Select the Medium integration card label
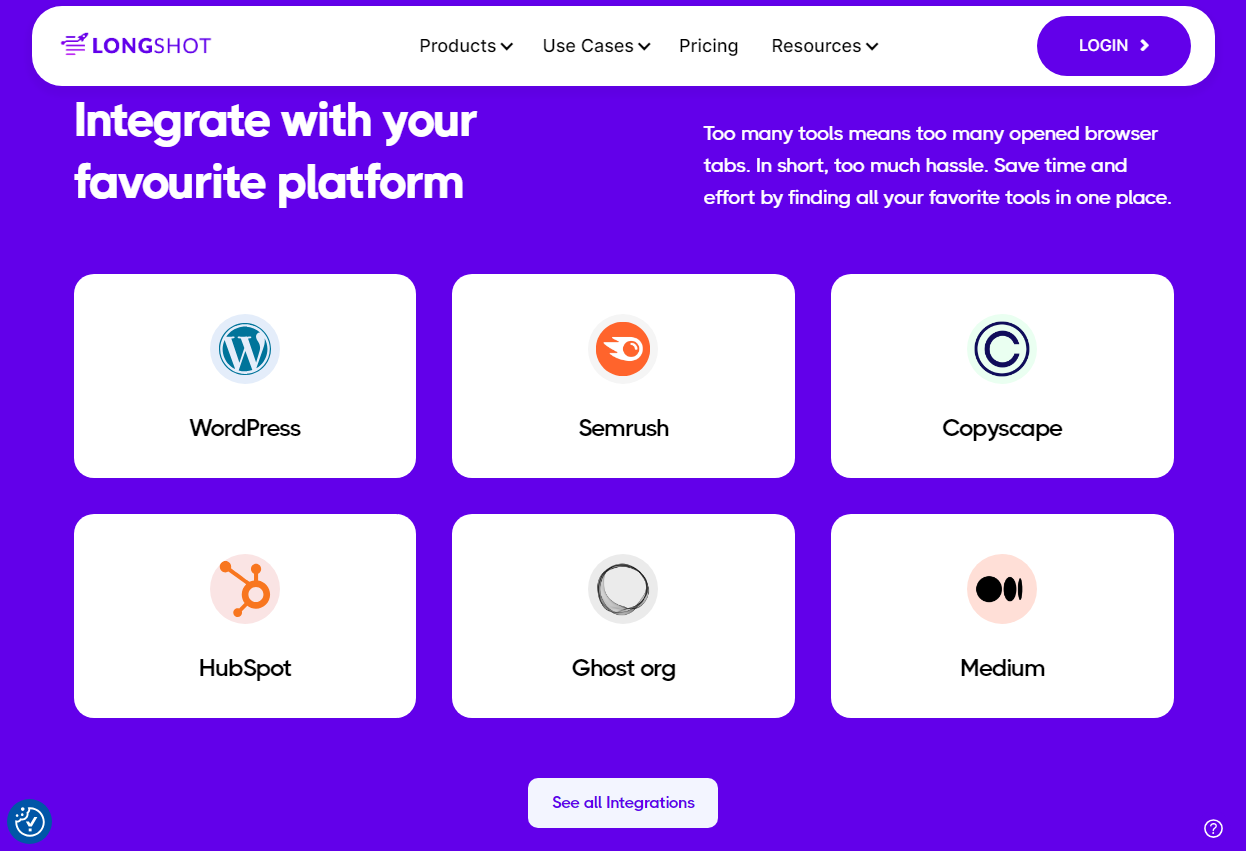1246x851 pixels. point(1002,668)
